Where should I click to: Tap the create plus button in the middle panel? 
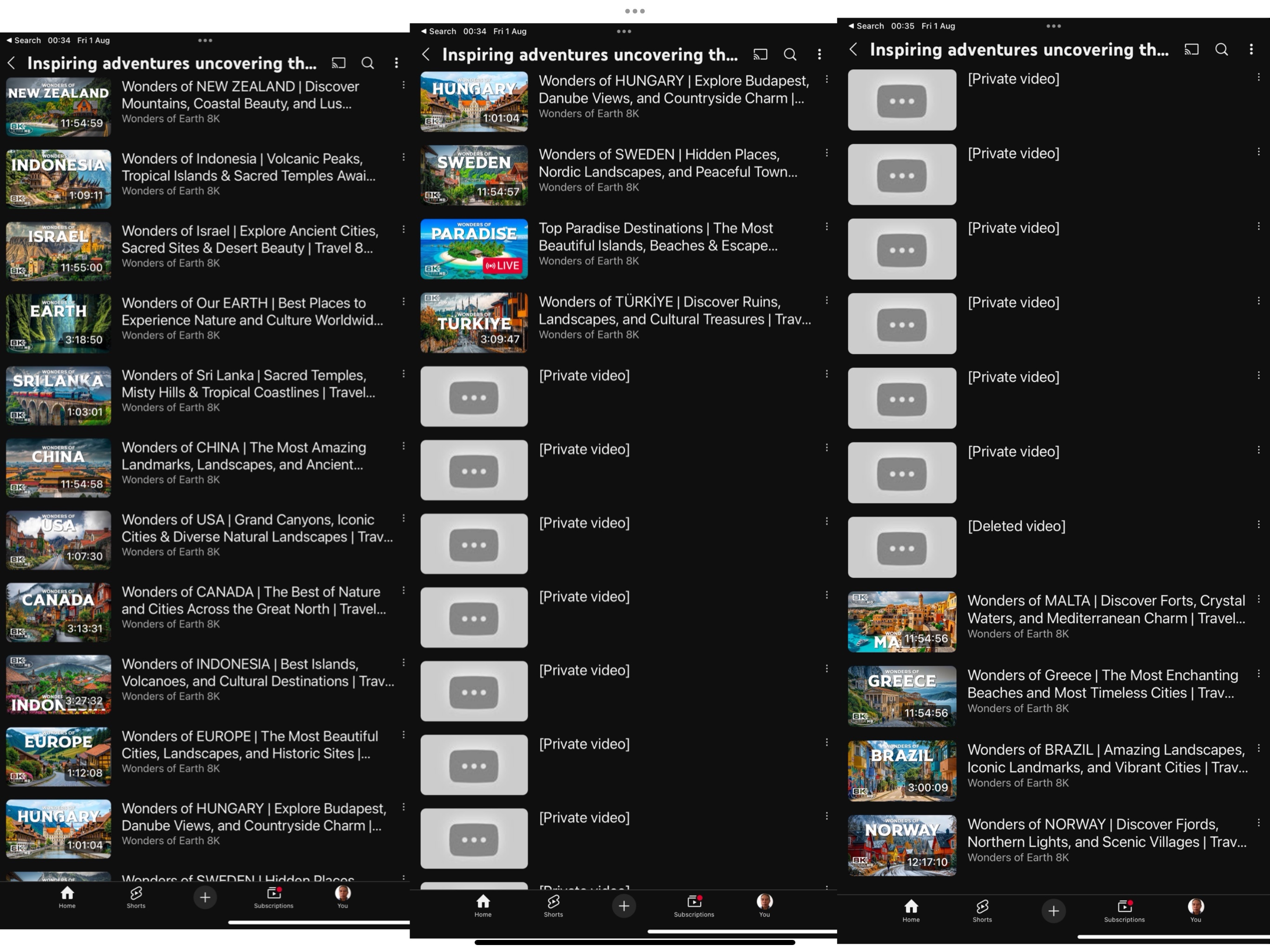(623, 906)
